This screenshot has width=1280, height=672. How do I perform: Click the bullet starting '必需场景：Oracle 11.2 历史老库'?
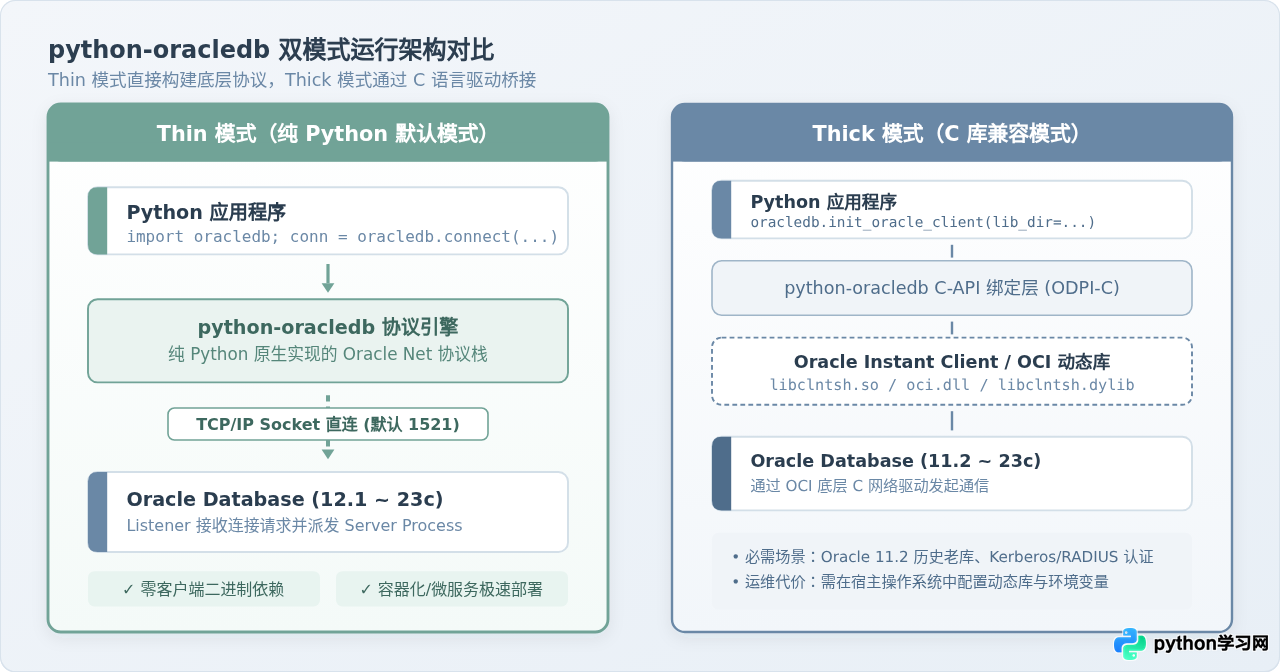[942, 556]
